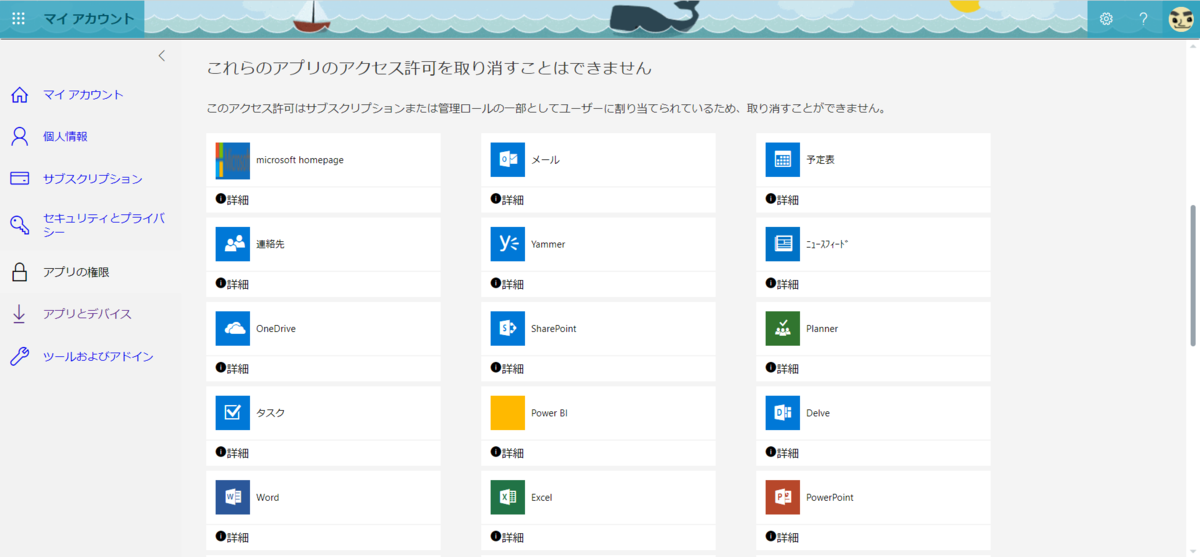Open the user profile avatar

click(1181, 19)
